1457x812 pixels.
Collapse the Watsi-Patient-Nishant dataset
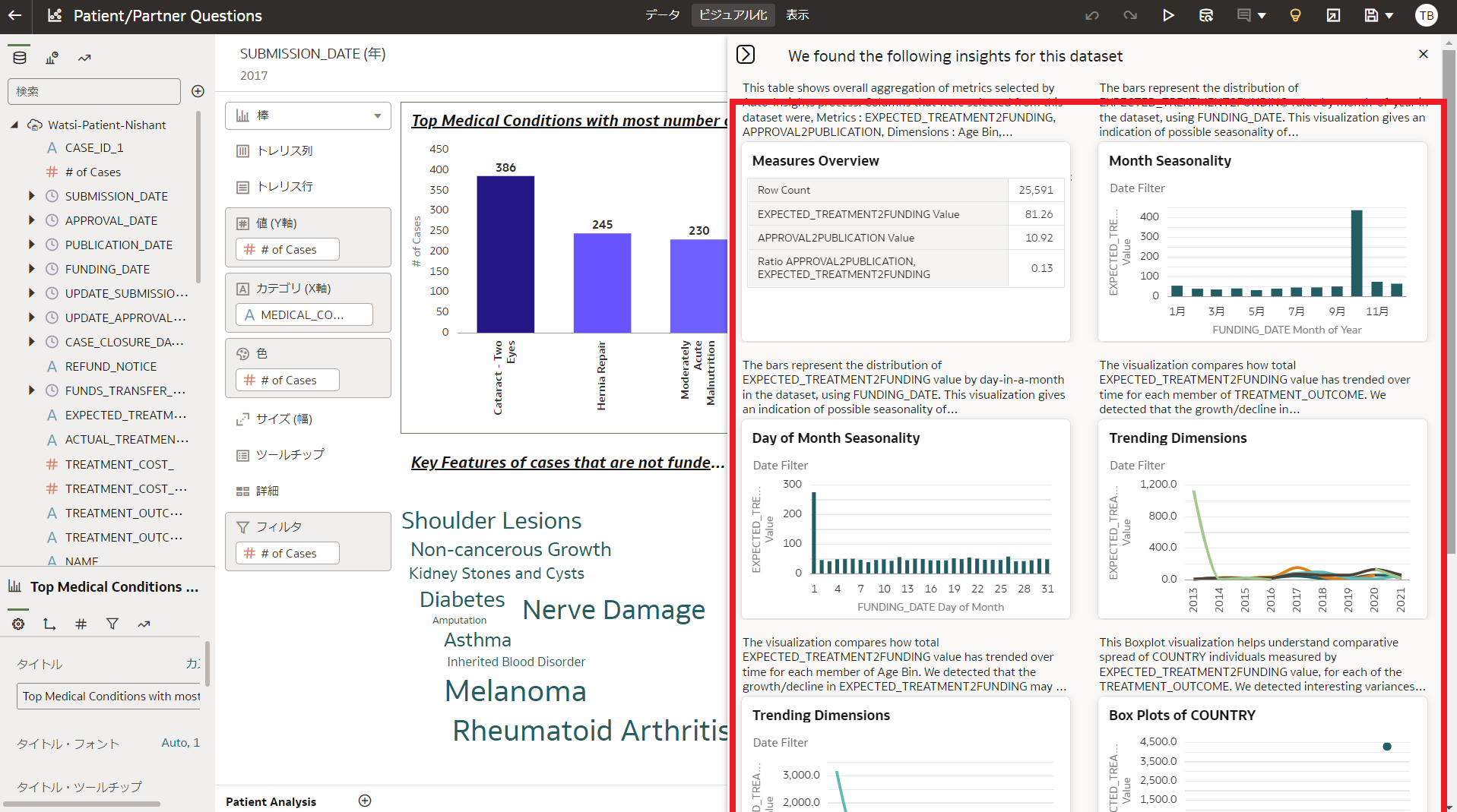coord(14,125)
